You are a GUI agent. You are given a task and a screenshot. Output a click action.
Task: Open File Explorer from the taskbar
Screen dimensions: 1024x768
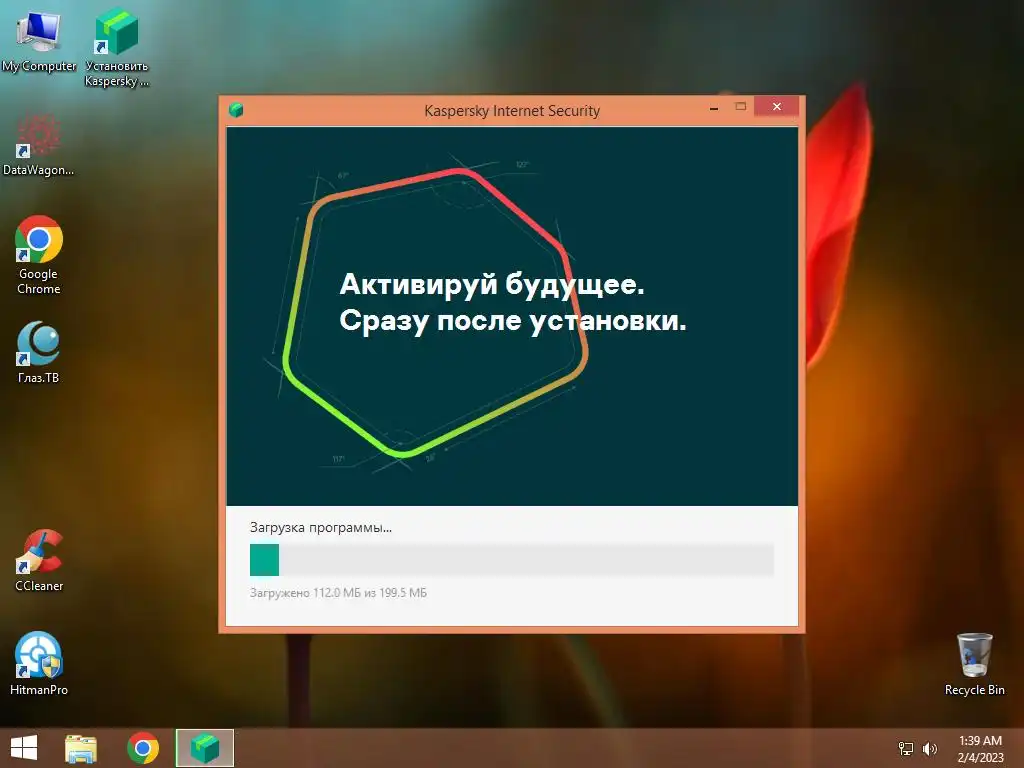point(81,748)
